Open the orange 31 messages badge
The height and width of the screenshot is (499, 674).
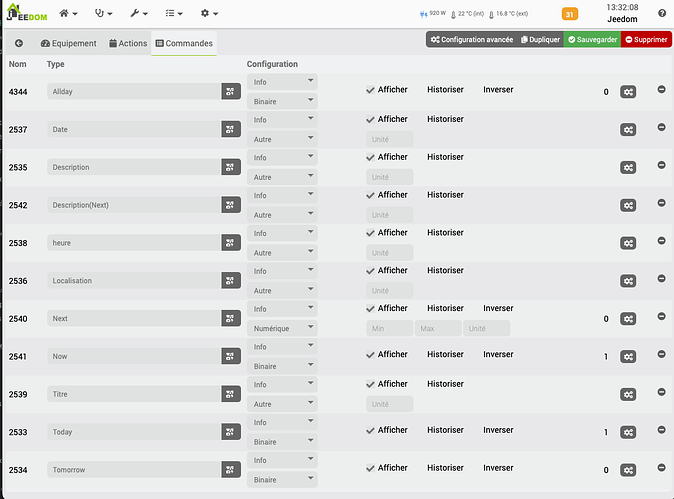pos(570,14)
